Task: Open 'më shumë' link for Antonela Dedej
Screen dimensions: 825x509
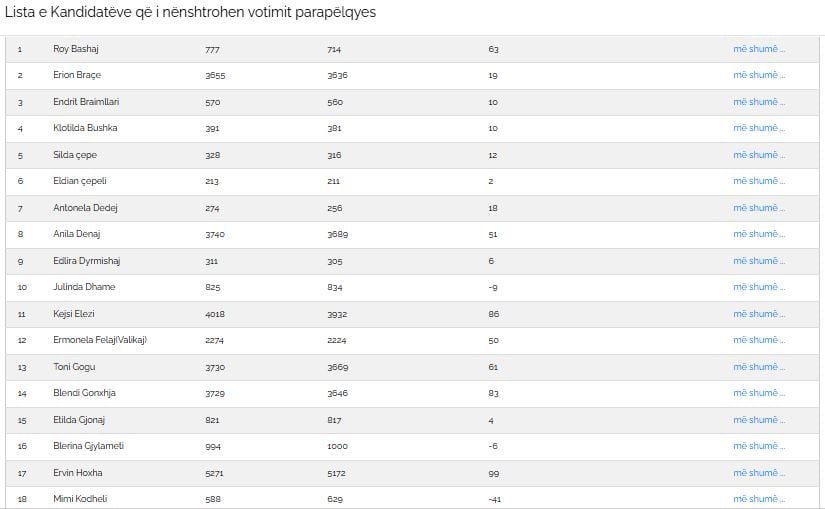Action: coord(759,208)
